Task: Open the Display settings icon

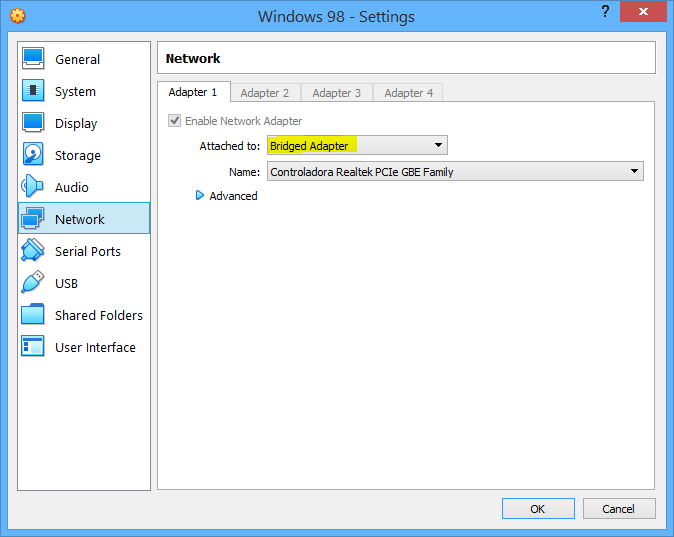Action: [33, 123]
